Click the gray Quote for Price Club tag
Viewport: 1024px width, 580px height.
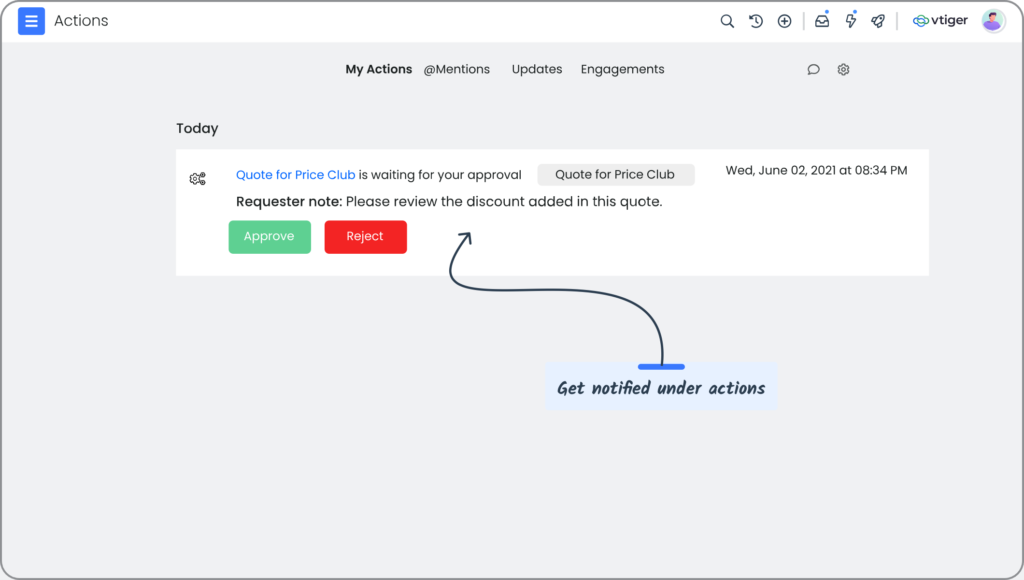tap(615, 174)
